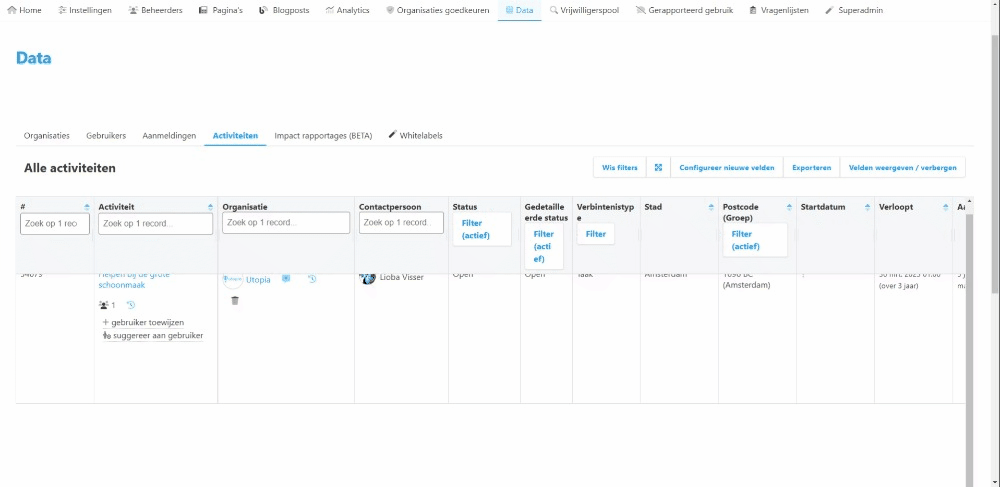This screenshot has width=1000, height=487.
Task: Toggle sort on the Startdatum column
Action: pos(868,208)
